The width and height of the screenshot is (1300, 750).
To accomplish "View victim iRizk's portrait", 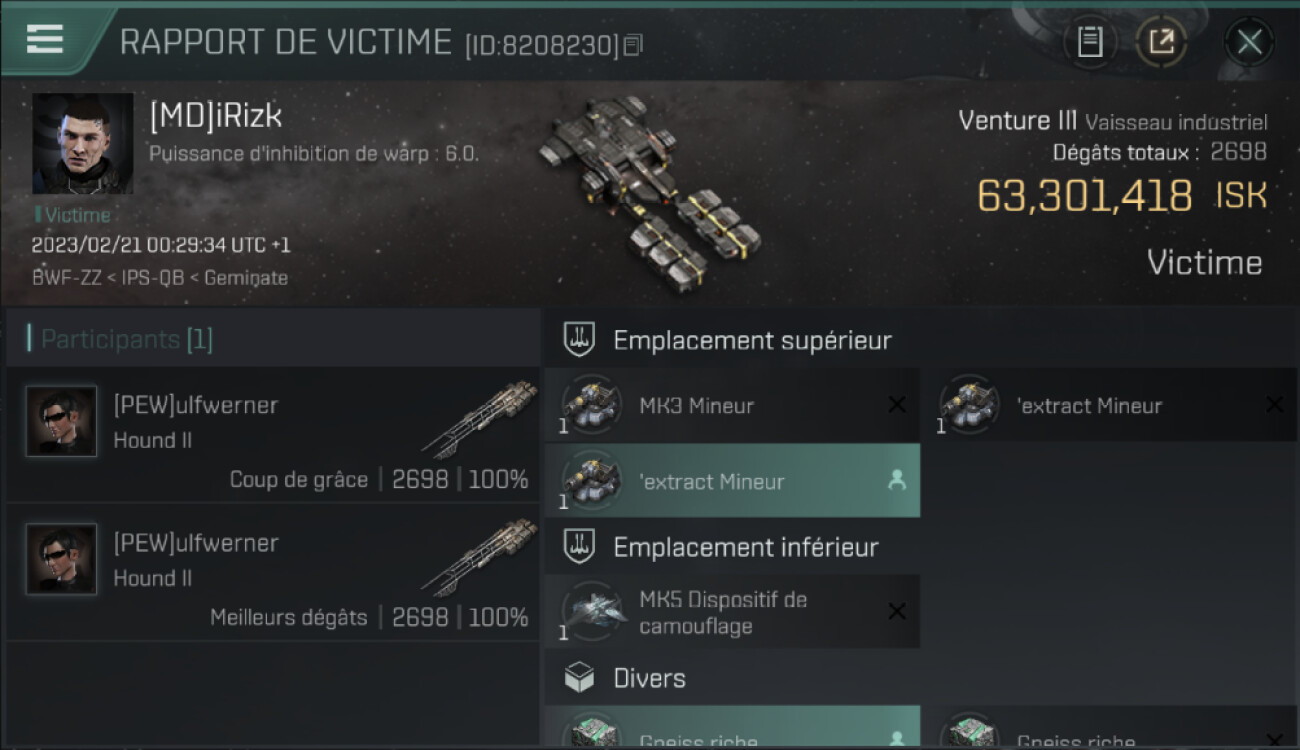I will (82, 144).
